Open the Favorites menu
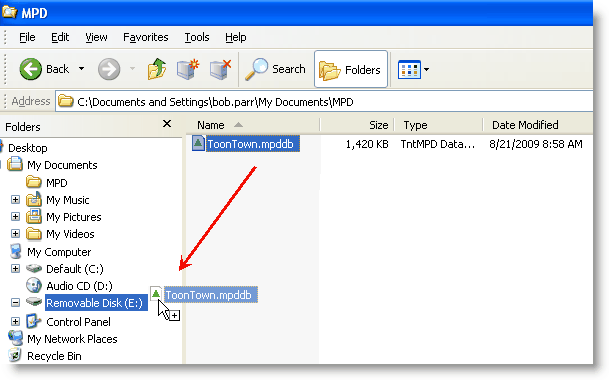This screenshot has width=609, height=380. pos(146,37)
